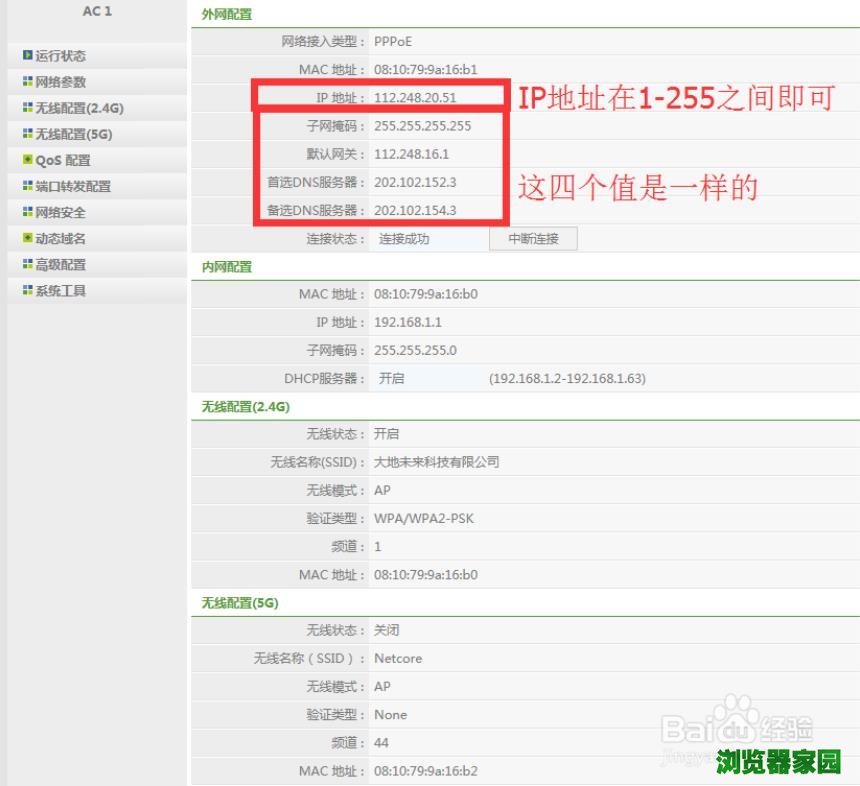Click the AC 1 header label
Viewport: 860px width, 786px height.
pyautogui.click(x=96, y=11)
